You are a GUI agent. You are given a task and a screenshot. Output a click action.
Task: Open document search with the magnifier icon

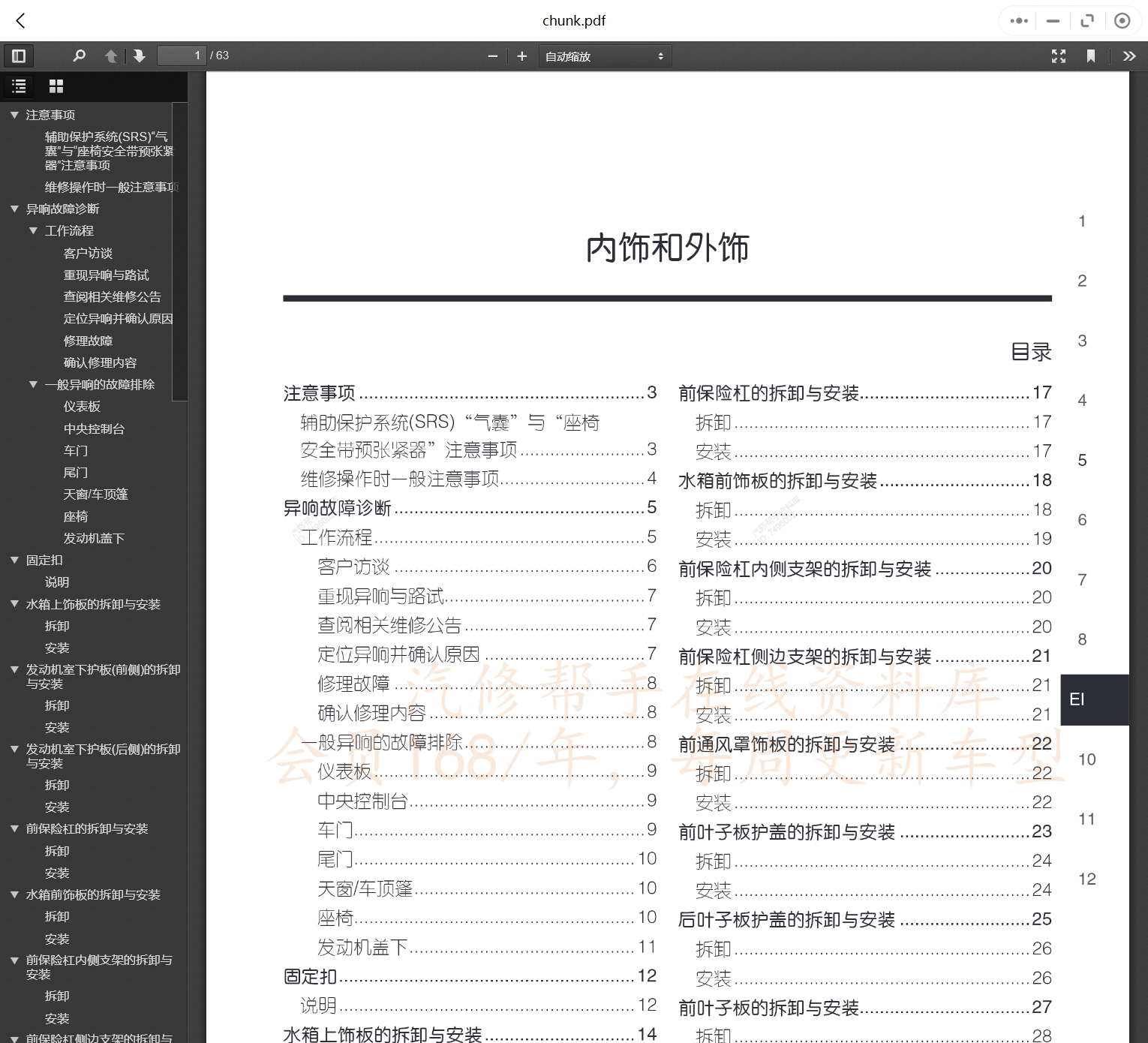pos(79,56)
